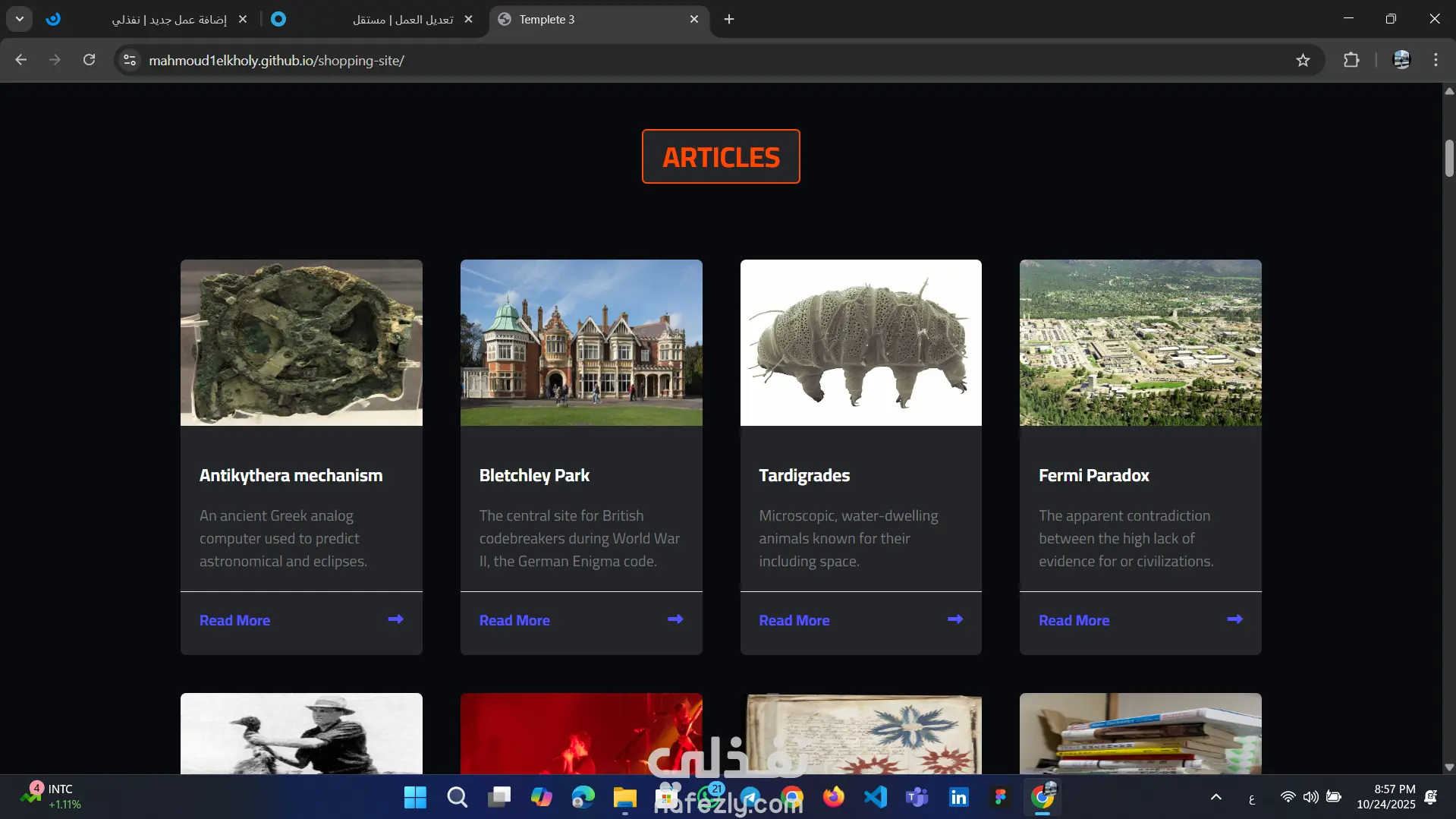Open File Explorer from the taskbar

pyautogui.click(x=624, y=797)
